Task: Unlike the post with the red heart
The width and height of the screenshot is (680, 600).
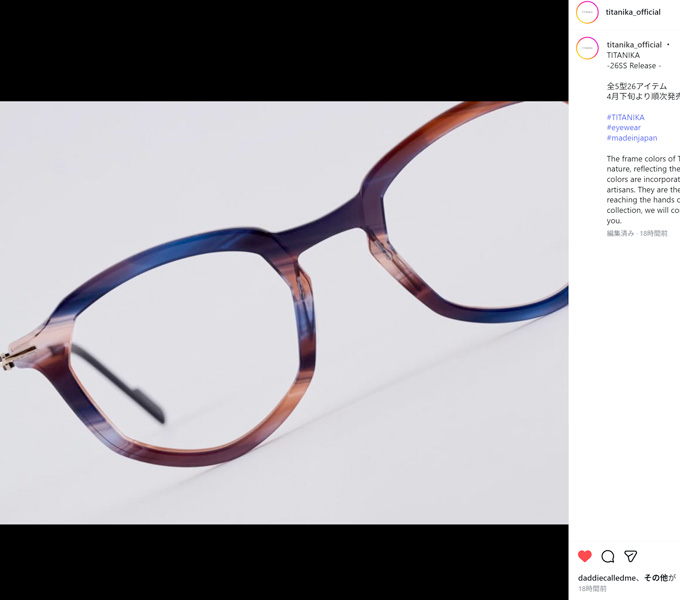Action: click(585, 556)
